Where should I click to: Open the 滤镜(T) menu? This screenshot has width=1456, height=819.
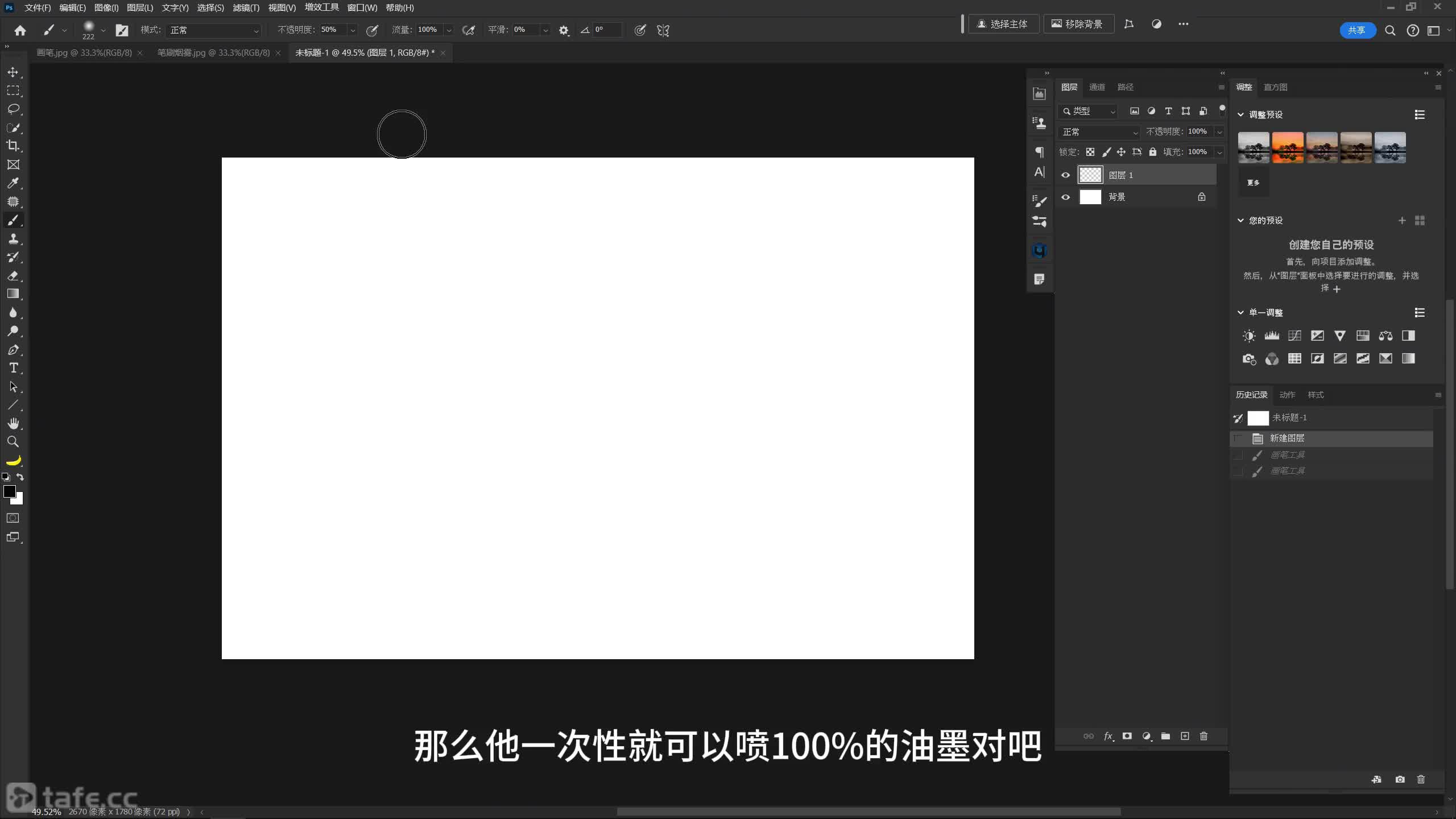(x=246, y=8)
